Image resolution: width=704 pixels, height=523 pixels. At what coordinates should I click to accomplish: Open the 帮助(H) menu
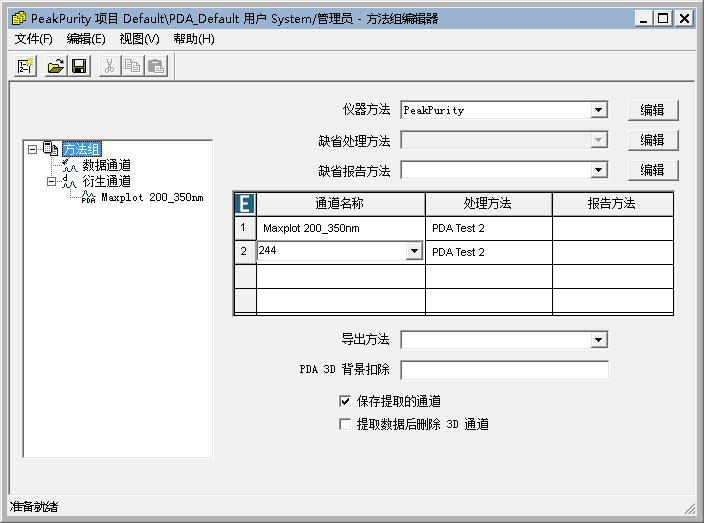[194, 39]
